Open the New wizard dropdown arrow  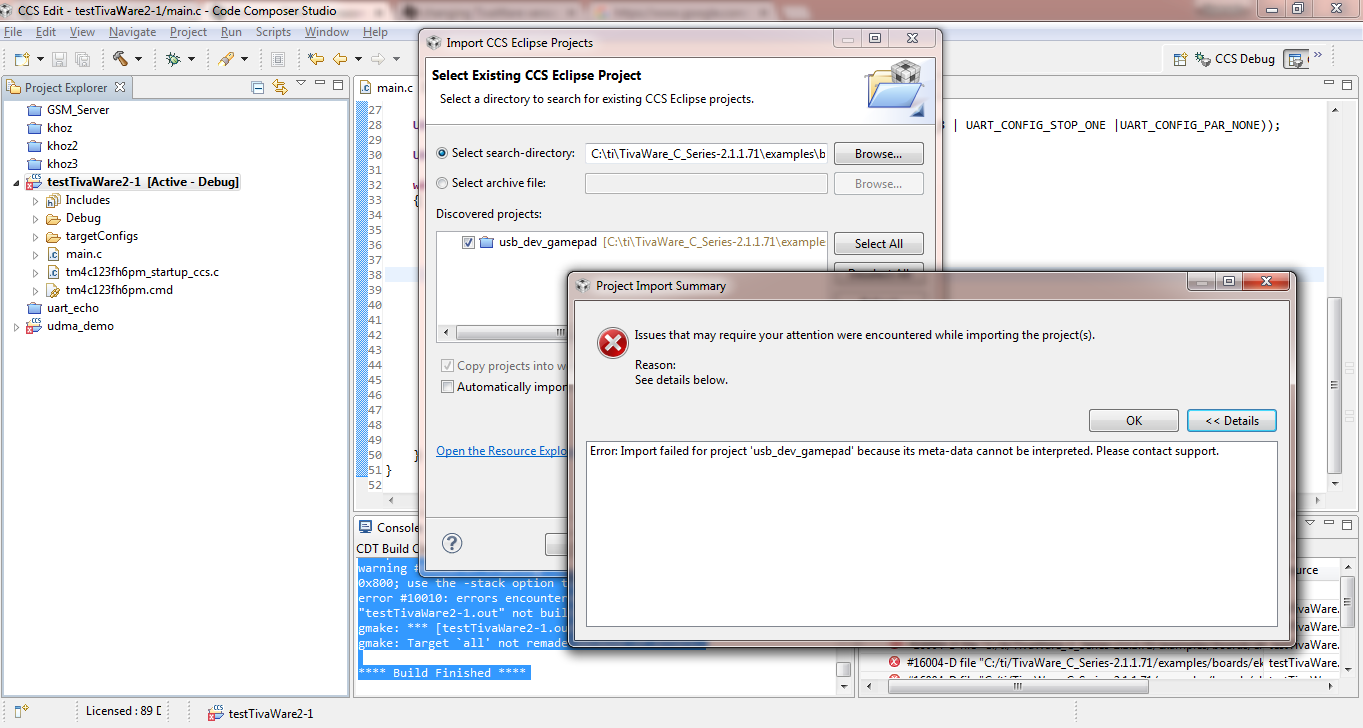tap(38, 60)
